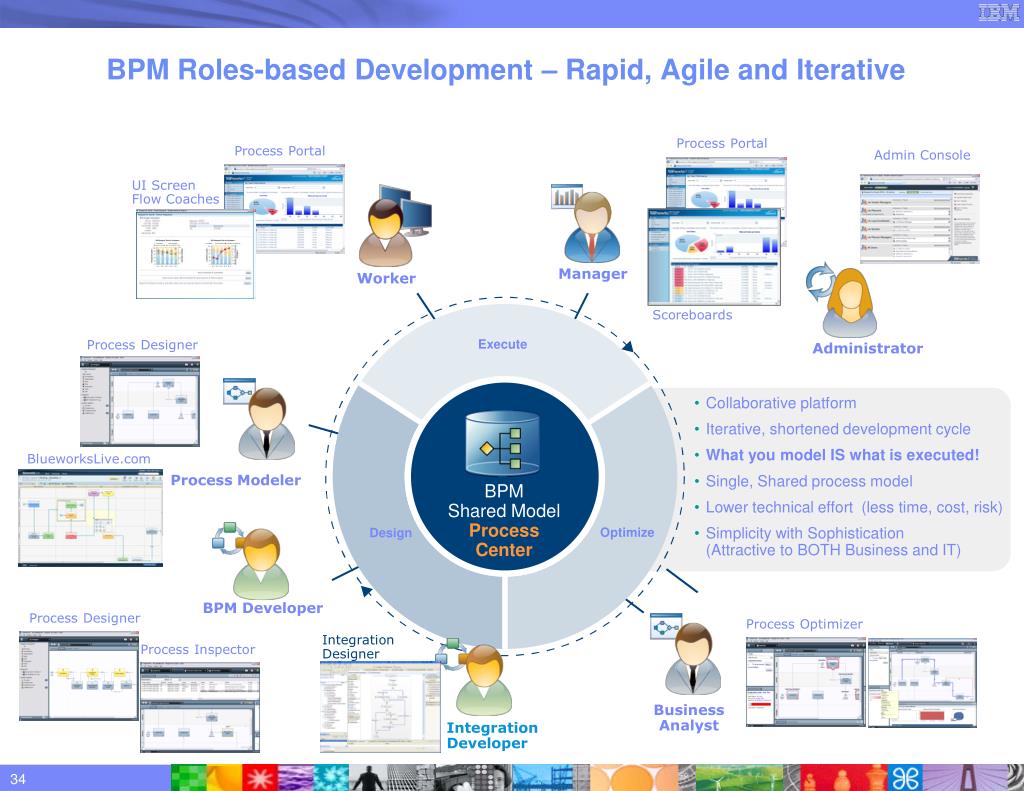Viewport: 1024px width, 791px height.
Task: Click the Process Modeler person icon
Action: click(x=266, y=423)
